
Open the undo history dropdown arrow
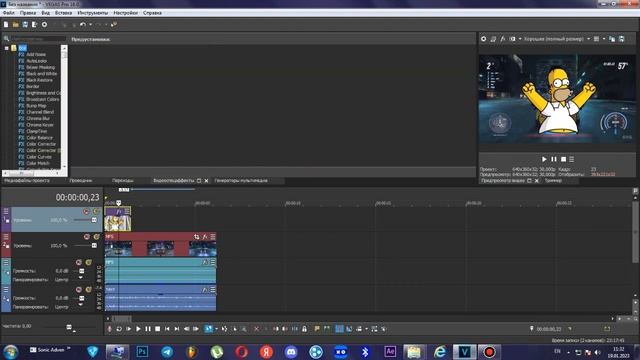pos(90,24)
